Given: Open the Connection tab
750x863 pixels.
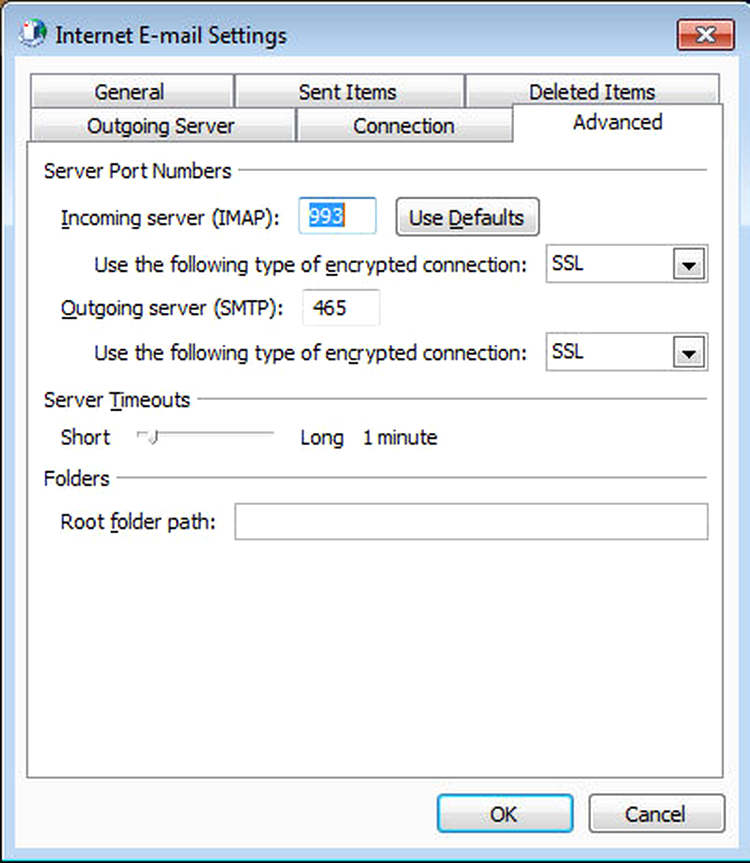Looking at the screenshot, I should pos(404,125).
